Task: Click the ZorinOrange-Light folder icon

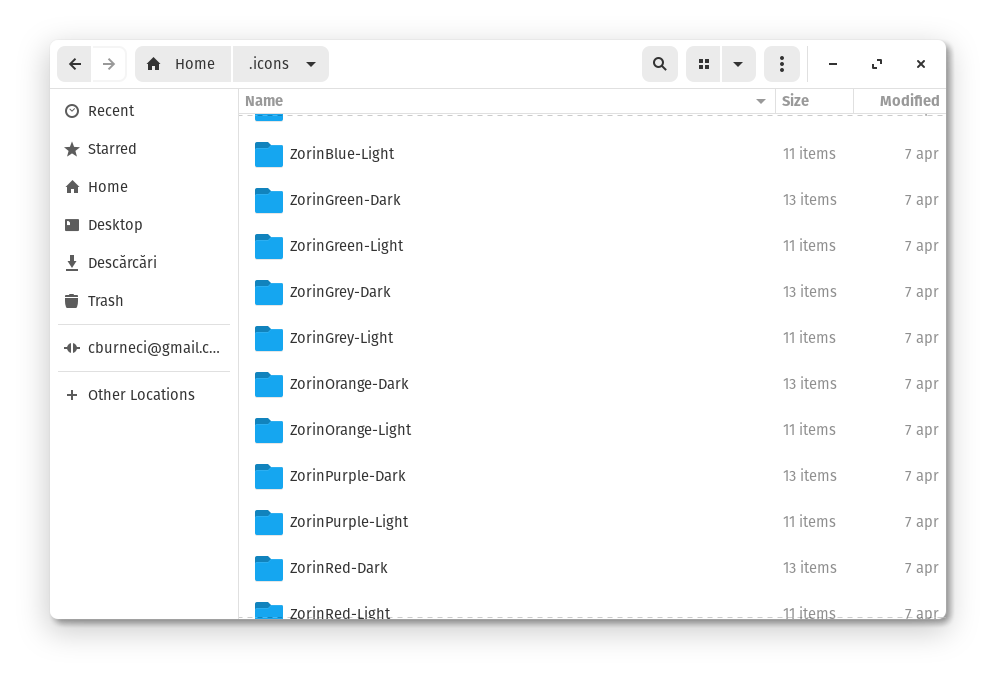Action: pos(268,430)
